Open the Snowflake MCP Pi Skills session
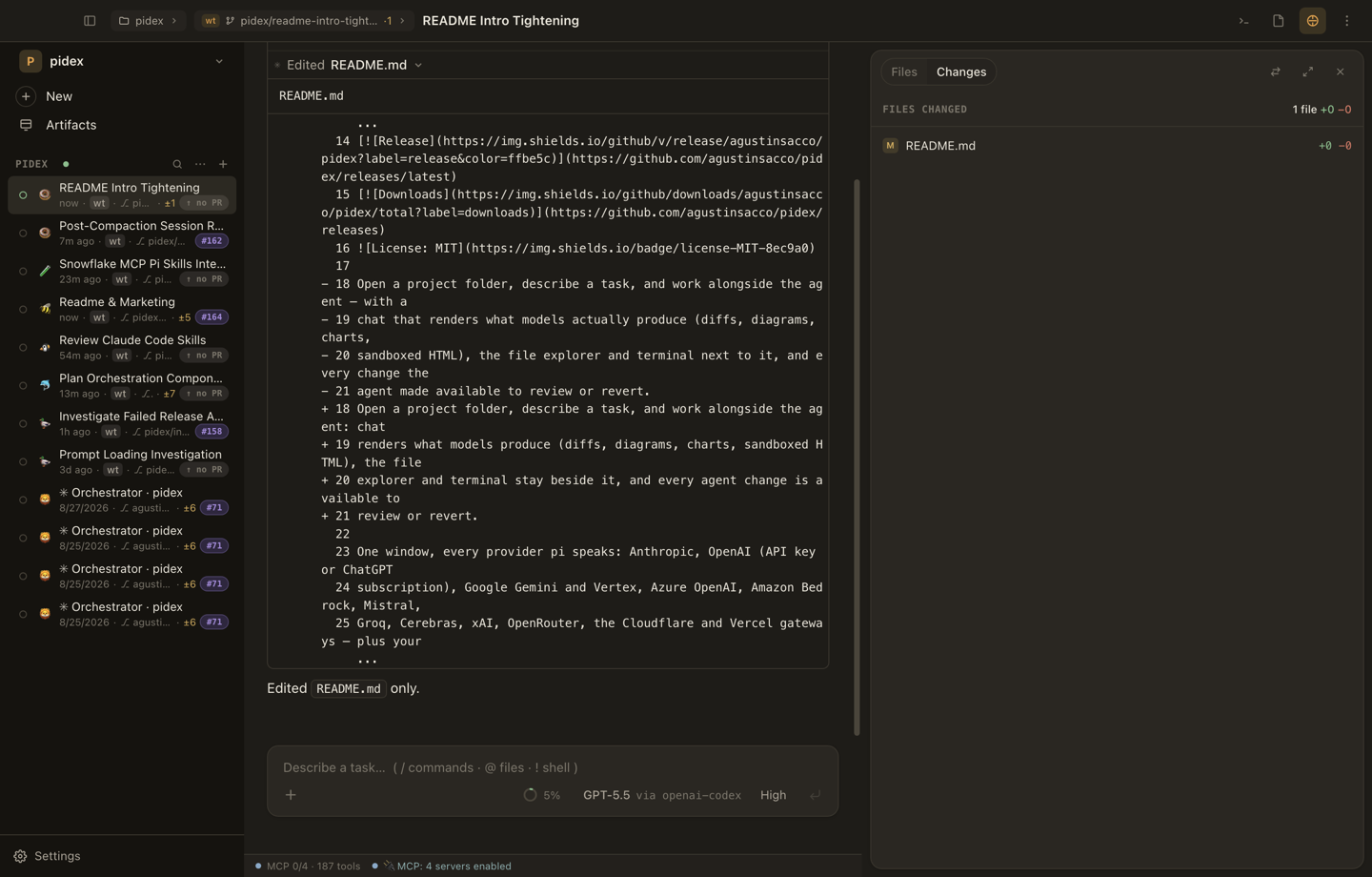The image size is (1372, 877). point(122,271)
